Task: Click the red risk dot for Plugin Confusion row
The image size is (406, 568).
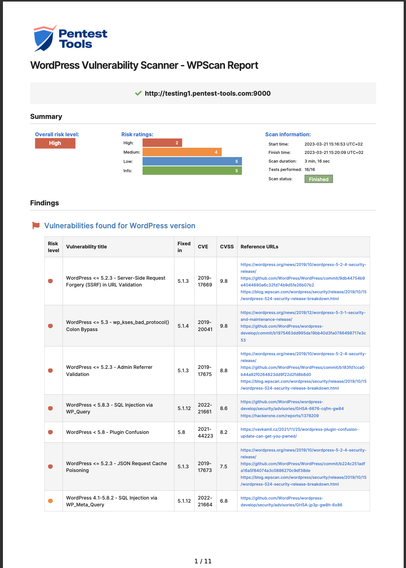Action: click(x=50, y=432)
